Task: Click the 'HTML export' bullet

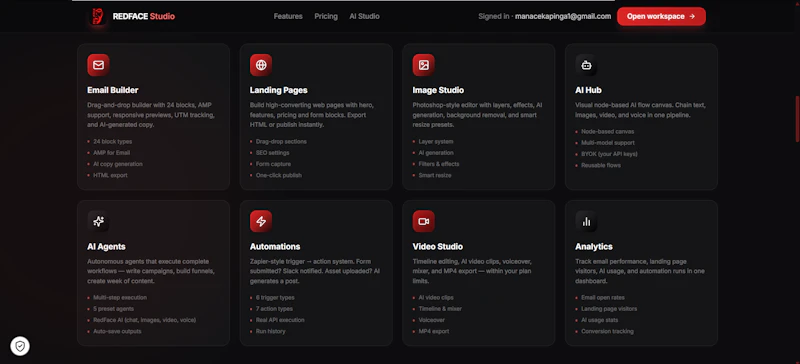Action: coord(107,175)
